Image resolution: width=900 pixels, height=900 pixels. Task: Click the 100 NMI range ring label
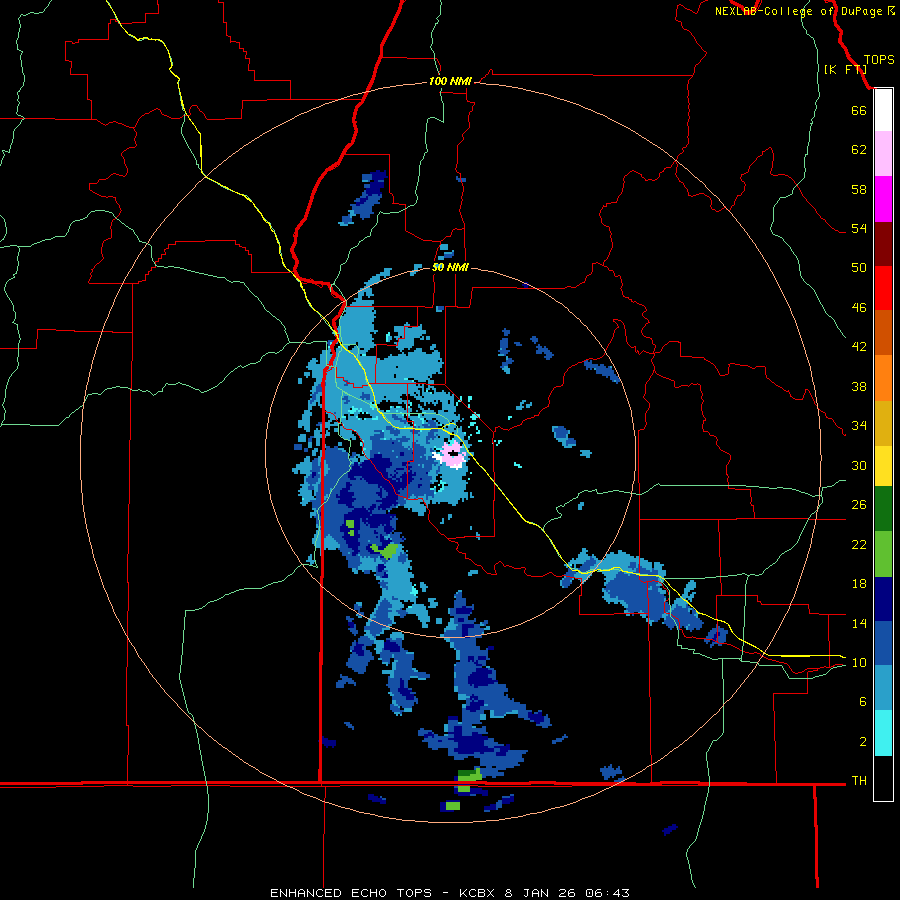450,82
